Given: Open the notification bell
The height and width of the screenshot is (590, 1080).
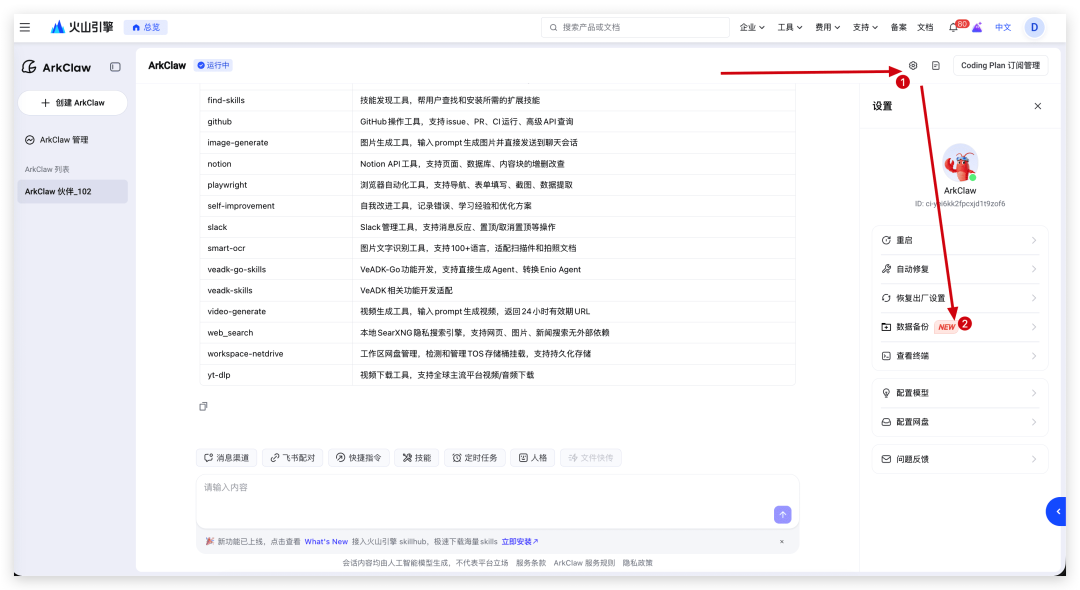Looking at the screenshot, I should [952, 27].
